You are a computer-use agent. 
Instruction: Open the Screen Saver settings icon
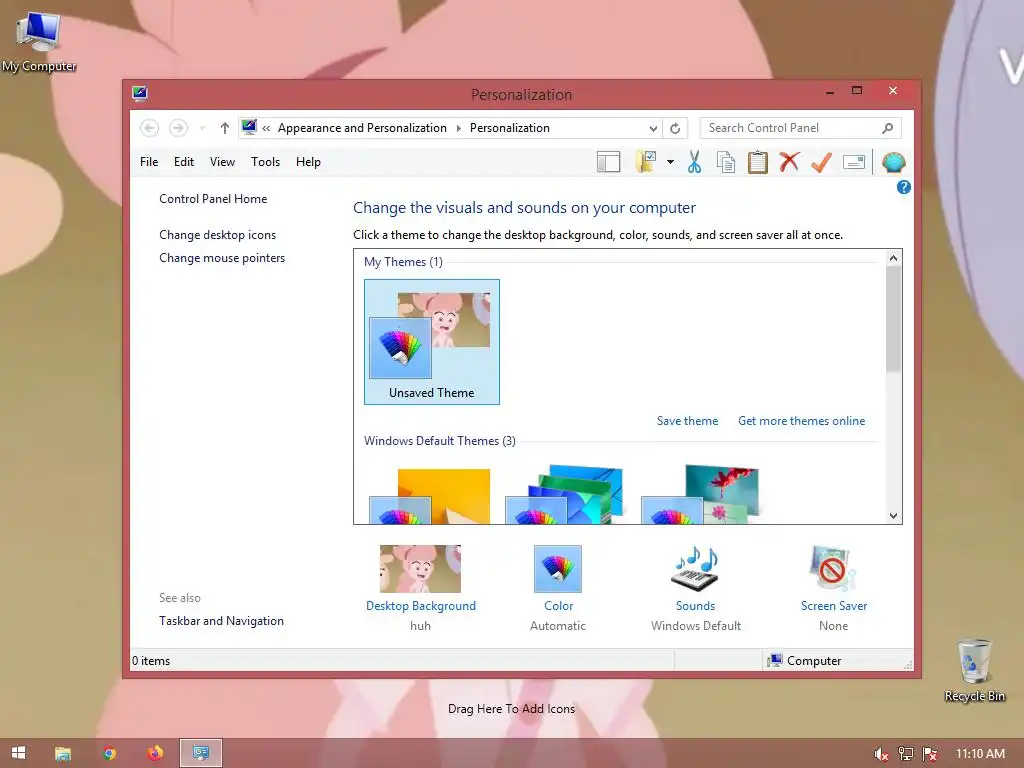tap(833, 569)
